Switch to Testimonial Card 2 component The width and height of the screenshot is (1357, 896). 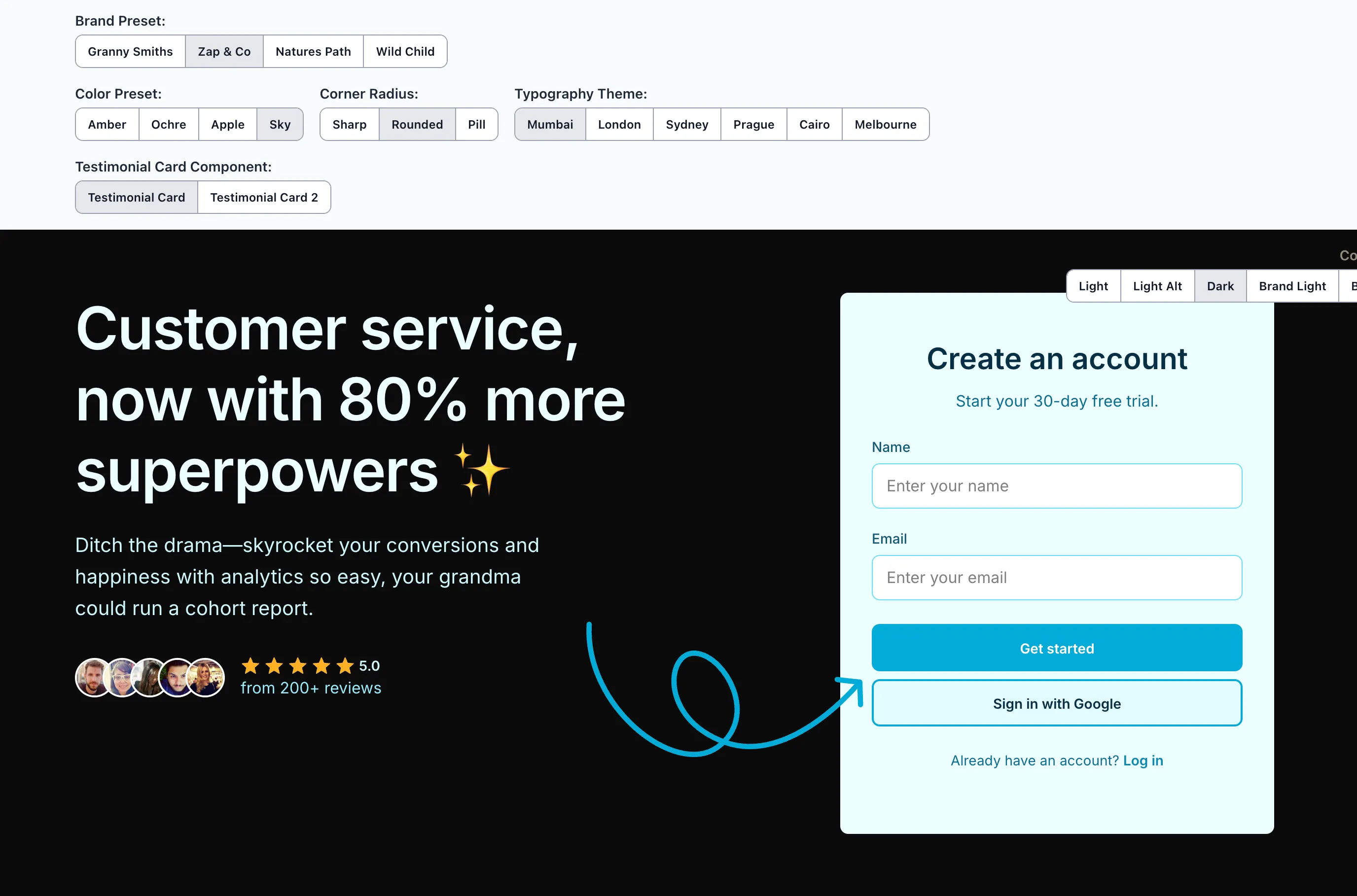coord(263,198)
